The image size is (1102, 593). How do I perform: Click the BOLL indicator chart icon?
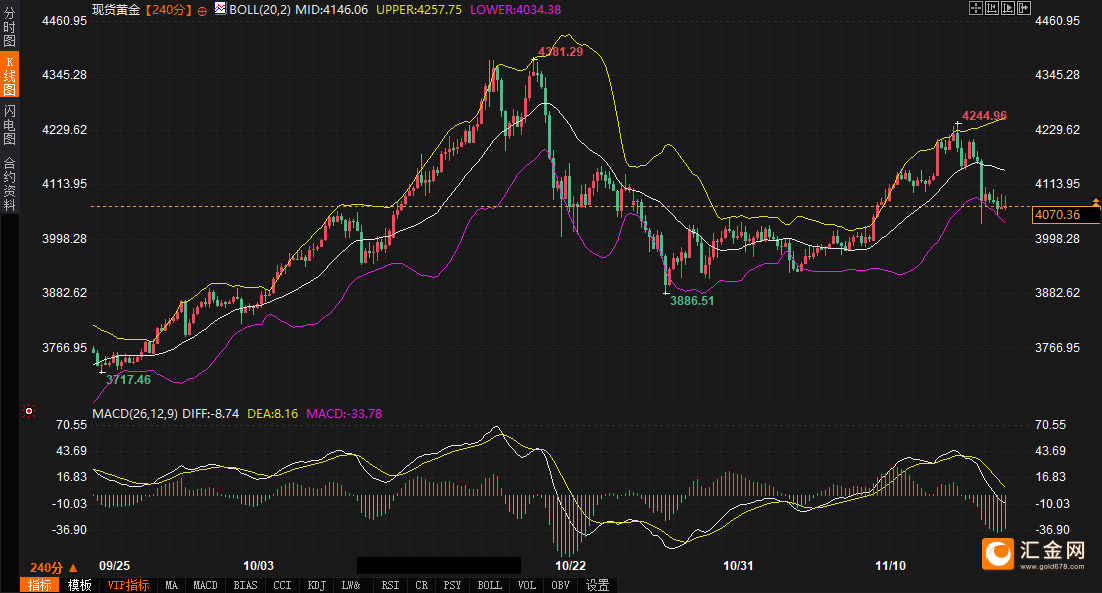(220, 8)
